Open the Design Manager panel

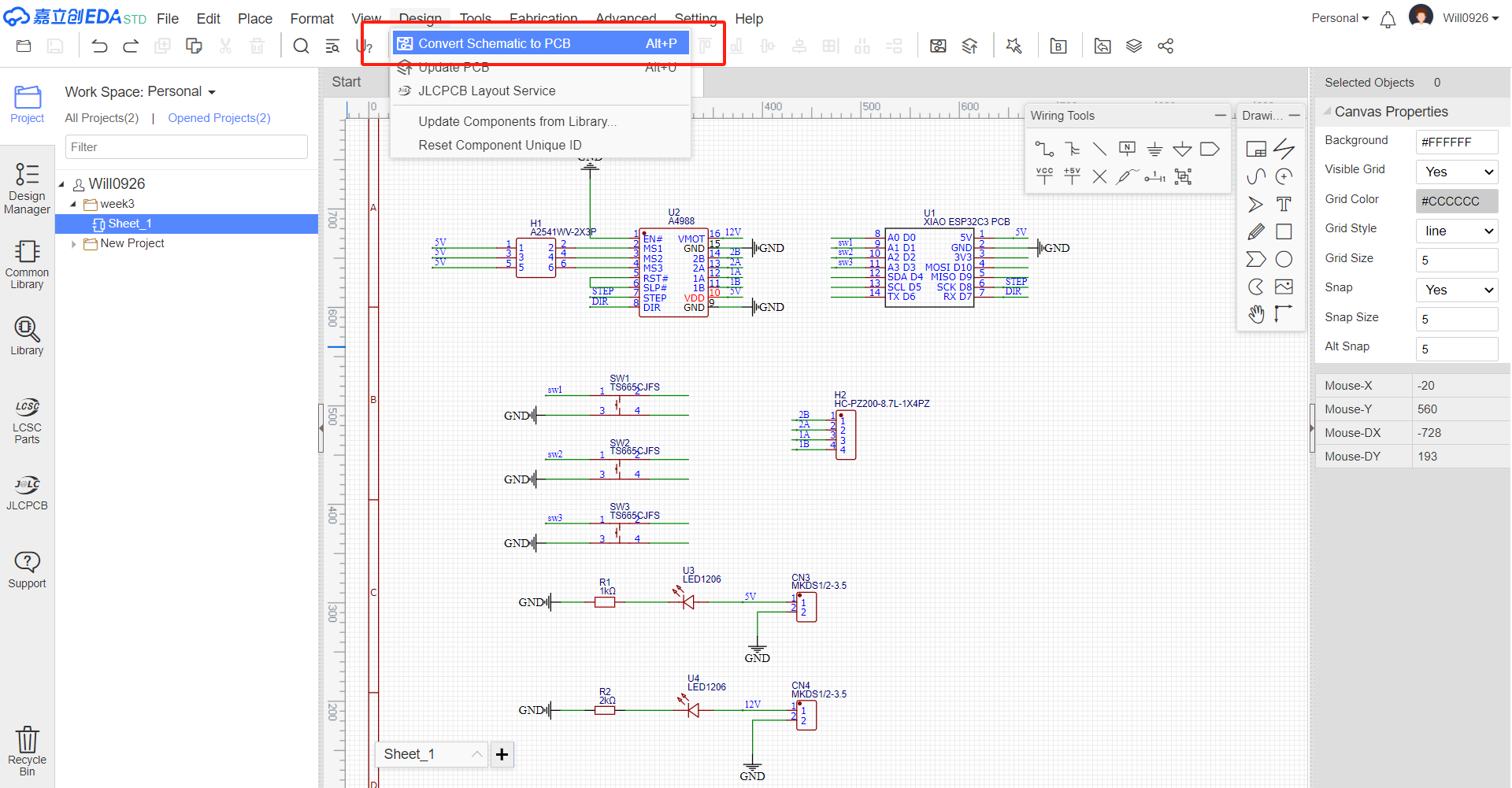[x=27, y=189]
